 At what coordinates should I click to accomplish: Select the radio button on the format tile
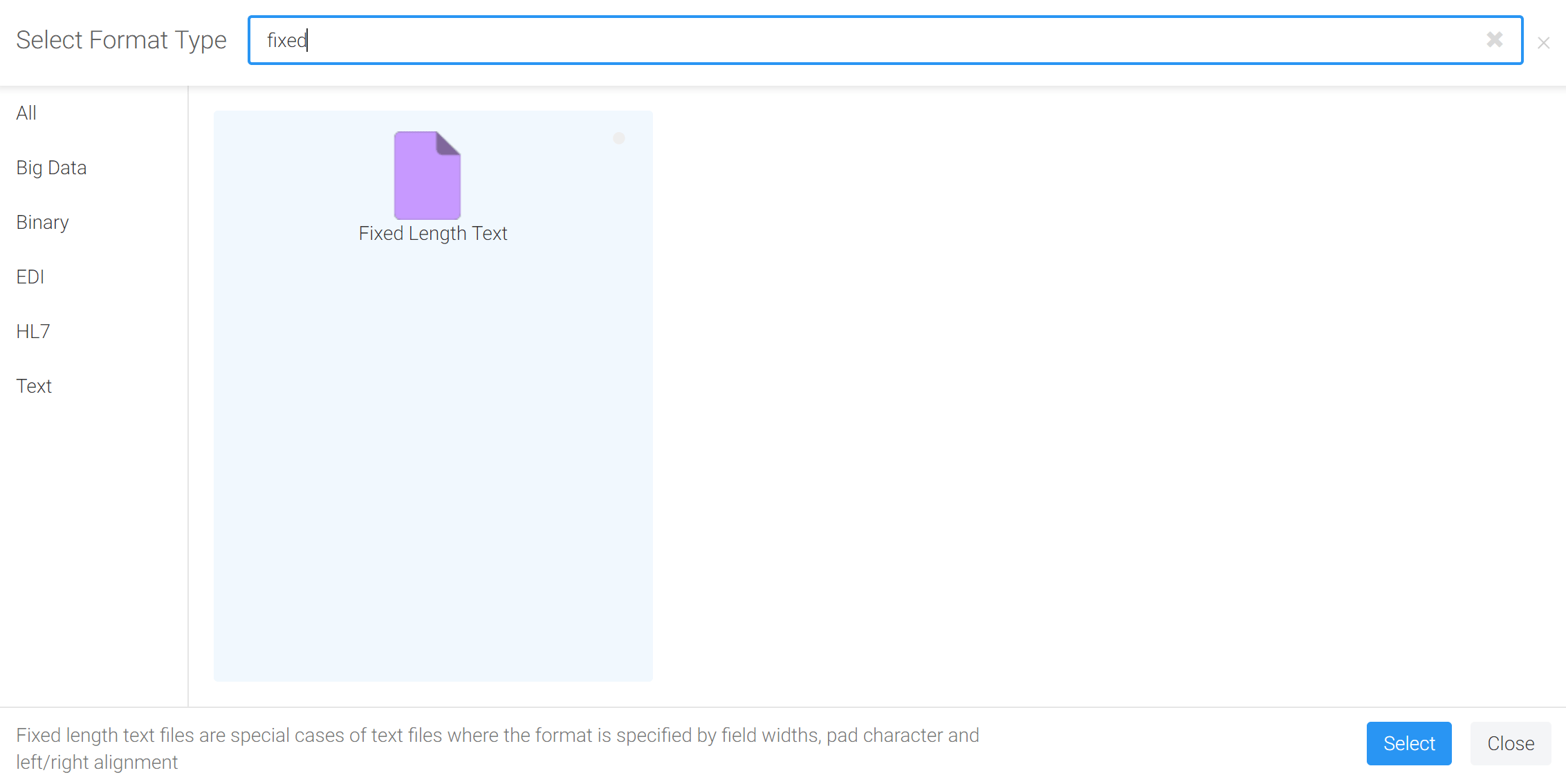(x=619, y=138)
